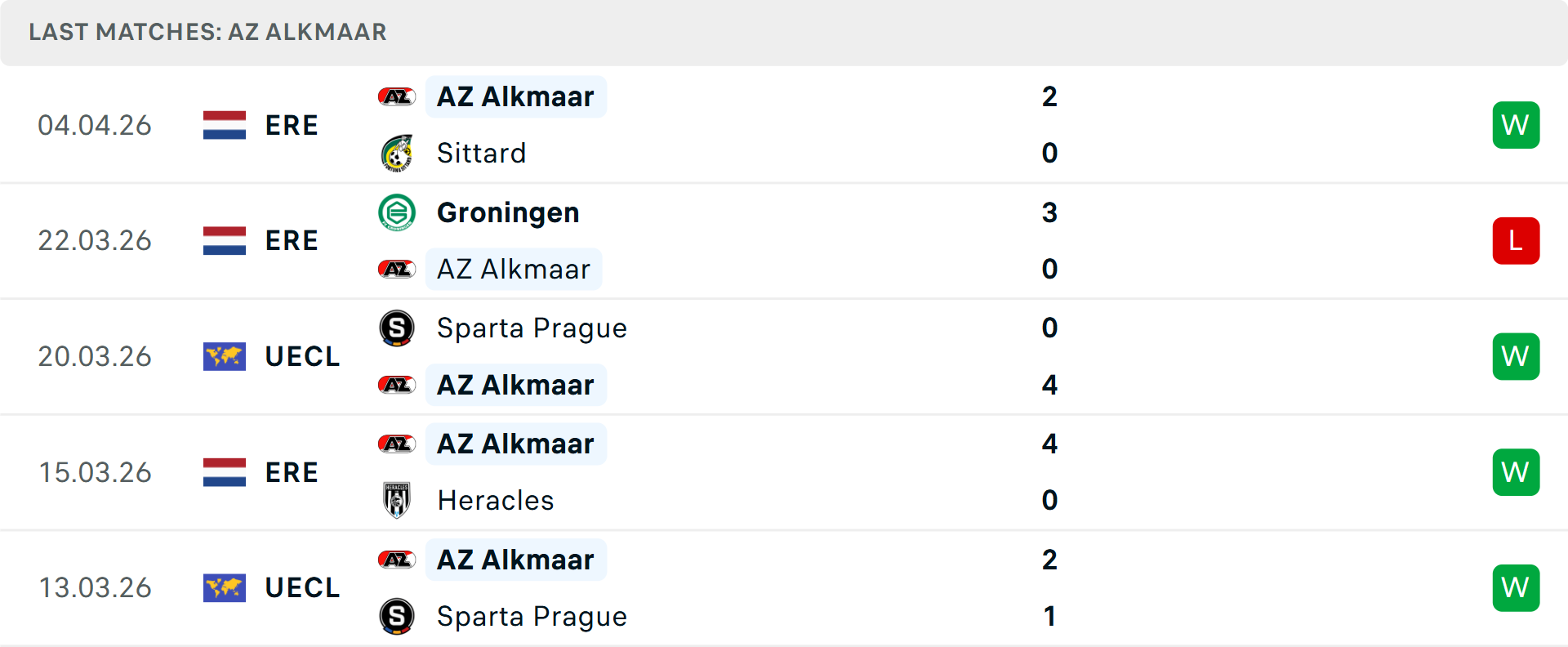Click the UECL globe icon on the bottom row
Viewport: 1568px width, 647px height.
(x=224, y=587)
